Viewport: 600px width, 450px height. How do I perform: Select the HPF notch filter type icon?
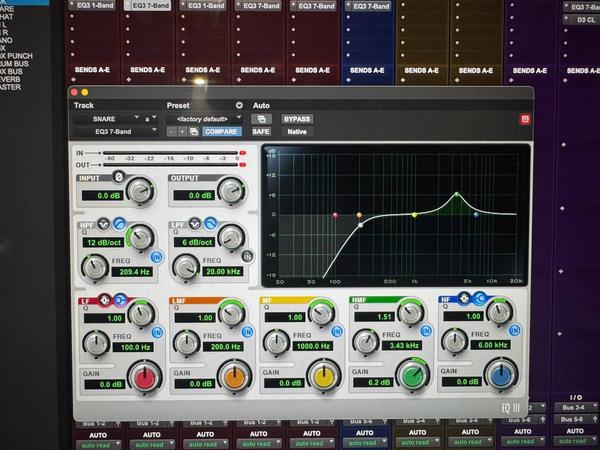tap(105, 223)
